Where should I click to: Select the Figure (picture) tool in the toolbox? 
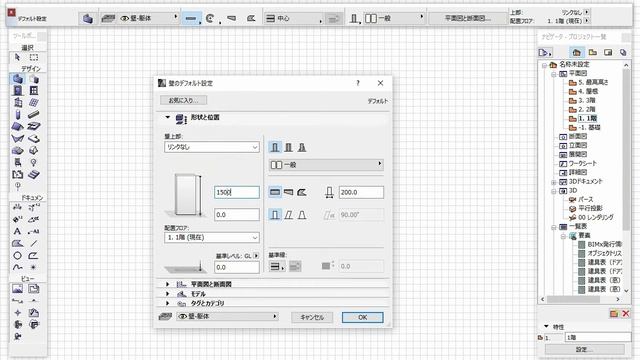point(18,289)
